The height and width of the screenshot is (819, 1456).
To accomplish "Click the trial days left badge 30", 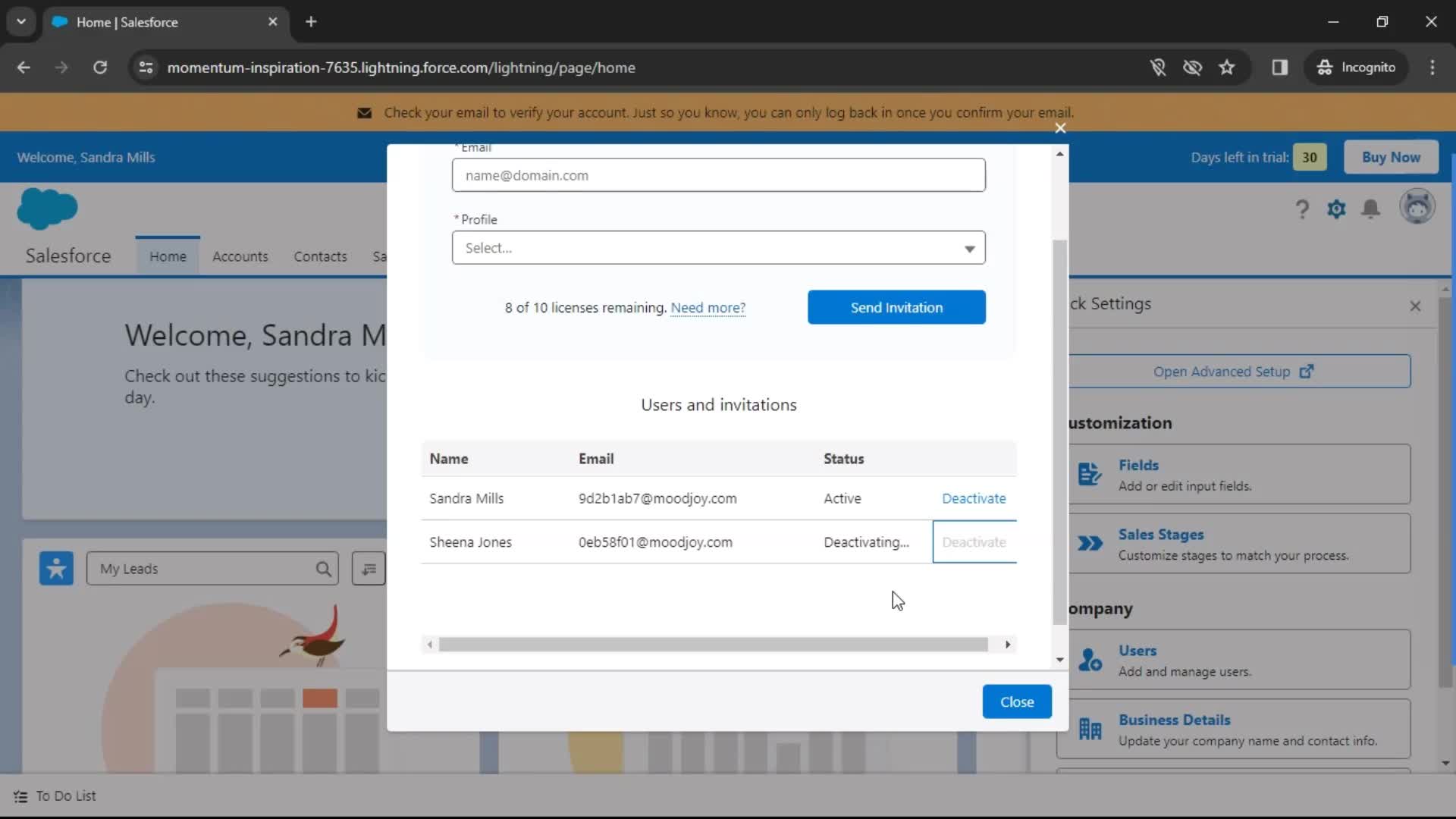I will (x=1310, y=157).
